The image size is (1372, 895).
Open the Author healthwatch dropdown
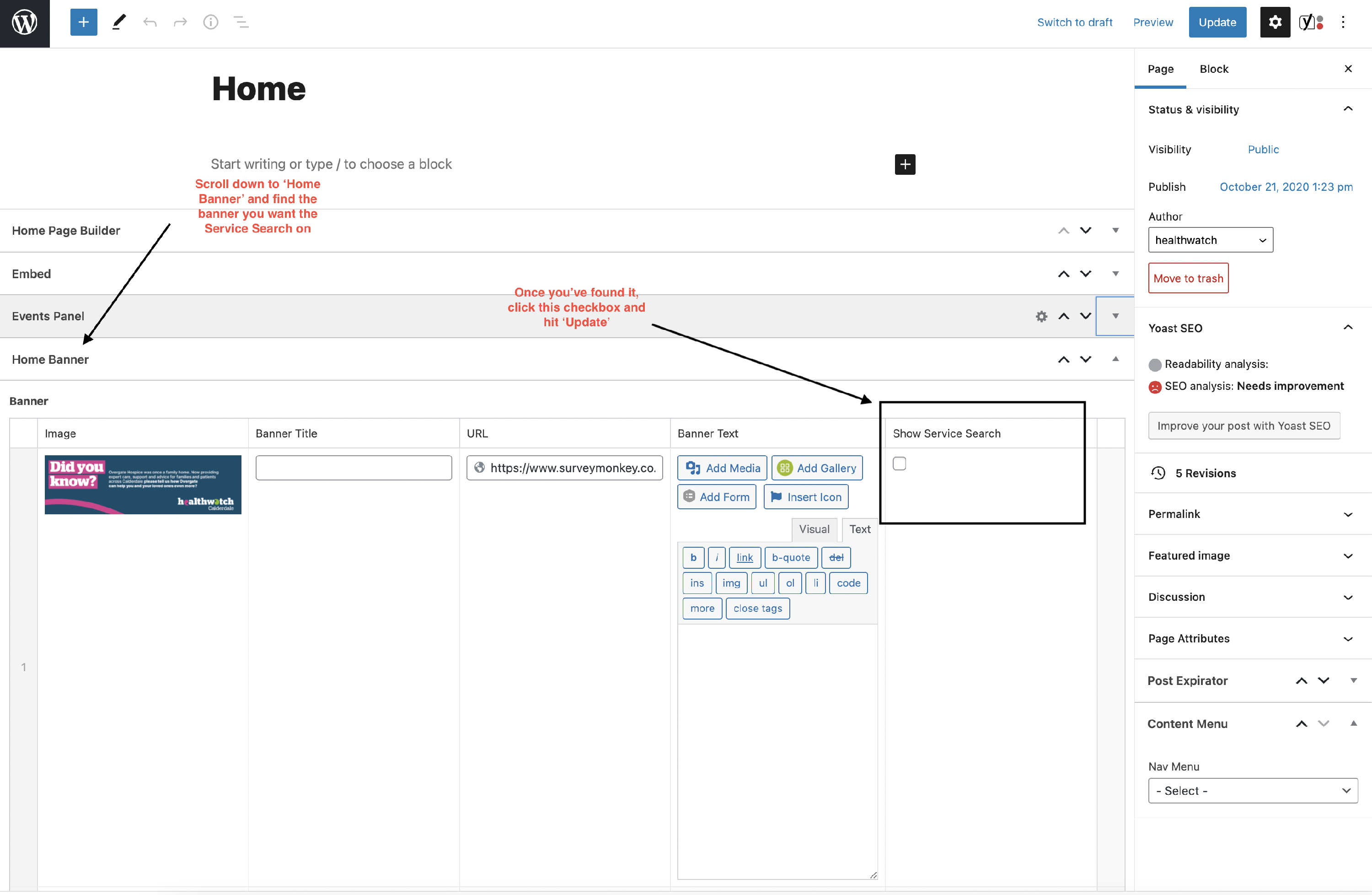click(1210, 240)
